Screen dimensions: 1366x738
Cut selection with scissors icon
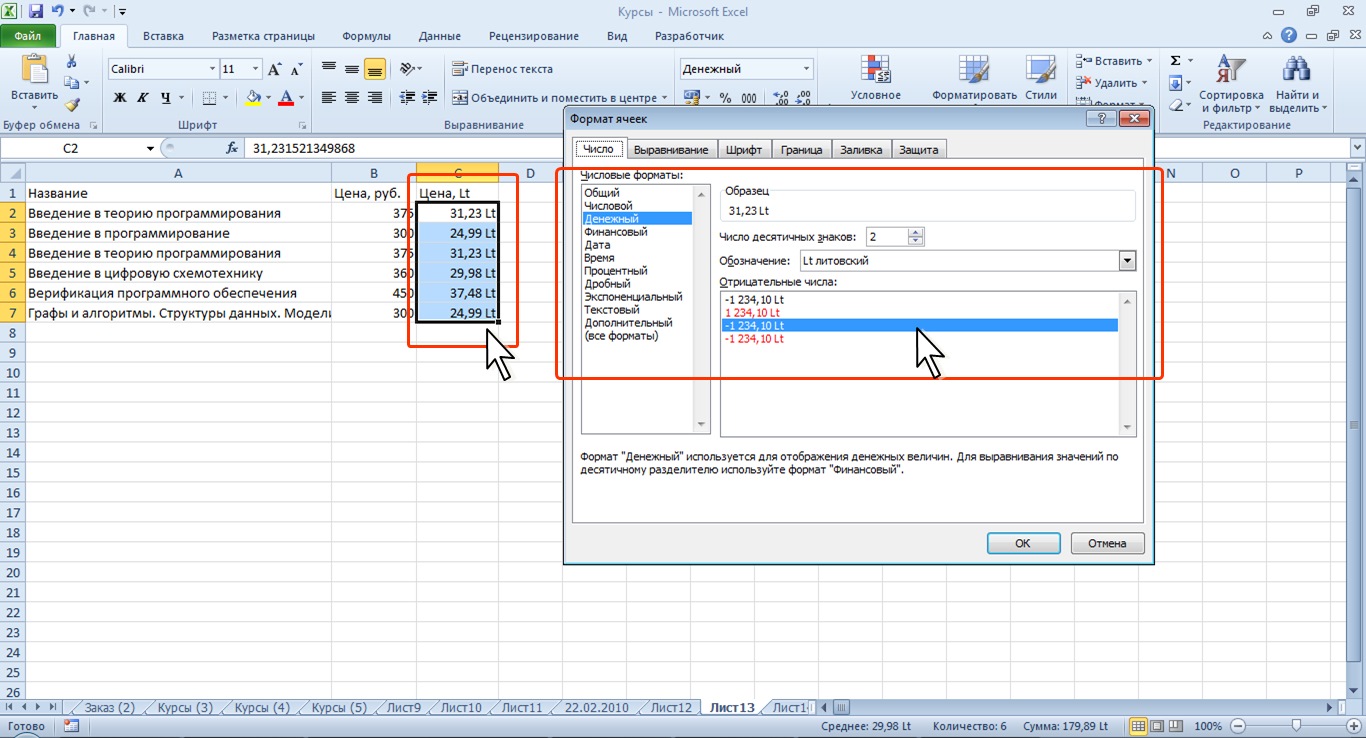(71, 62)
